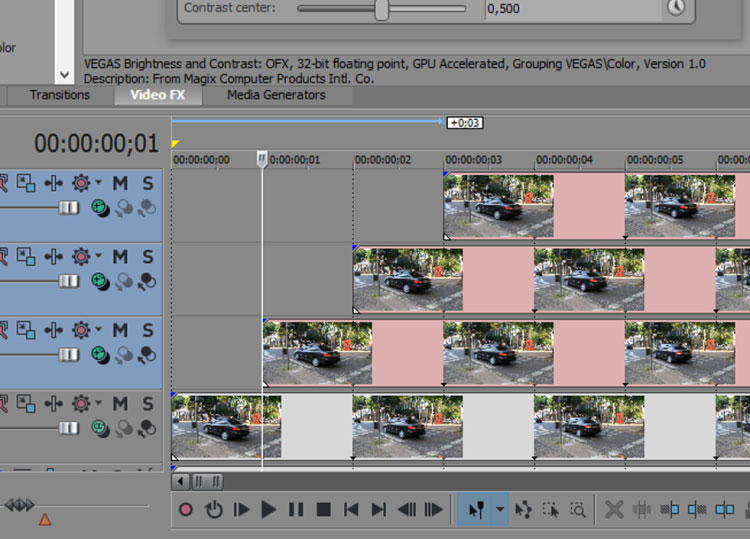The width and height of the screenshot is (750, 539).
Task: Make the second track a compositing child
Action: point(147,282)
